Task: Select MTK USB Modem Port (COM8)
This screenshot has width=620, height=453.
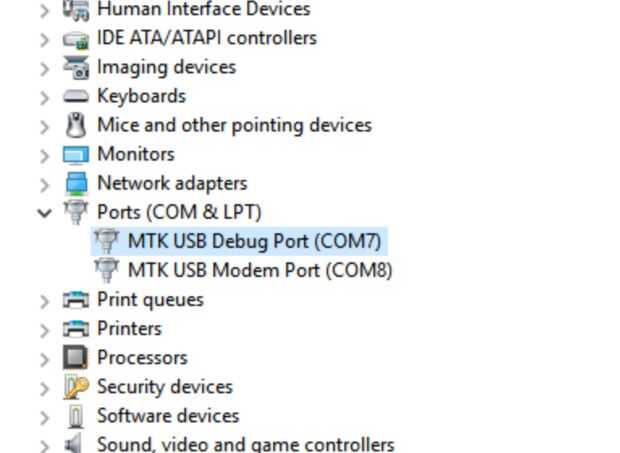Action: coord(260,270)
